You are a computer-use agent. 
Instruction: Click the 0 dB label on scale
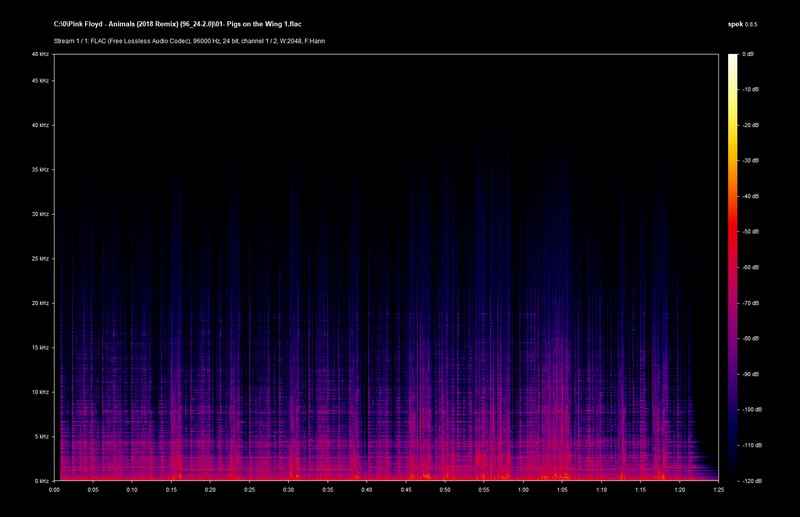pos(748,54)
